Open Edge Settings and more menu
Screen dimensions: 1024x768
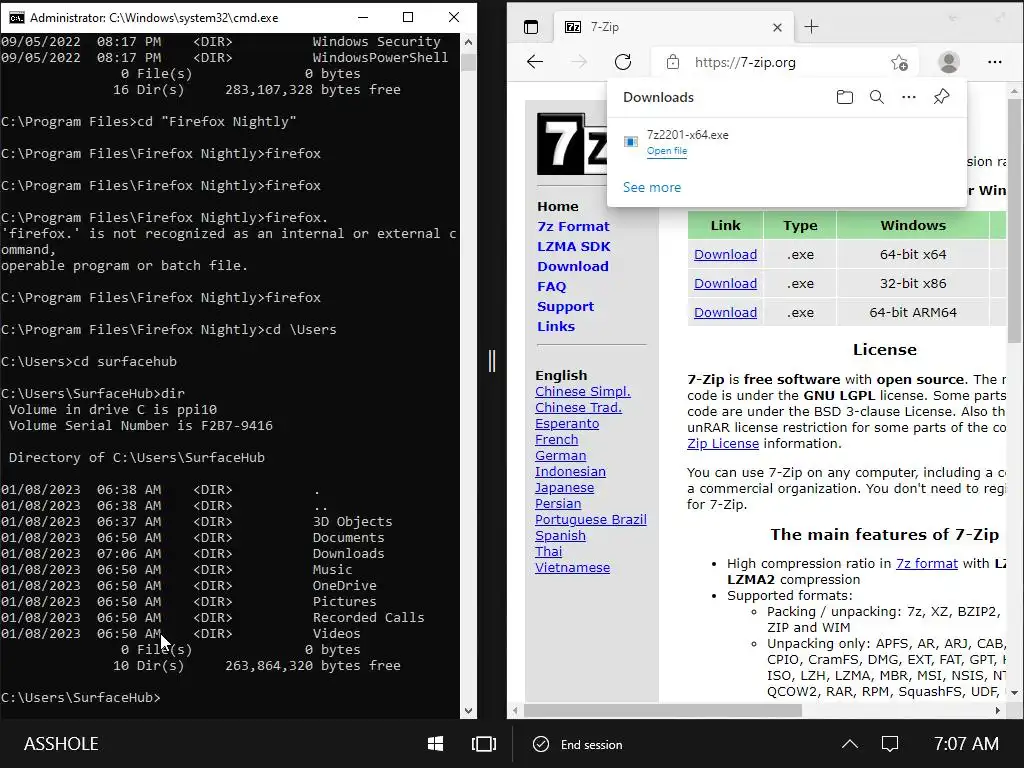tap(995, 62)
